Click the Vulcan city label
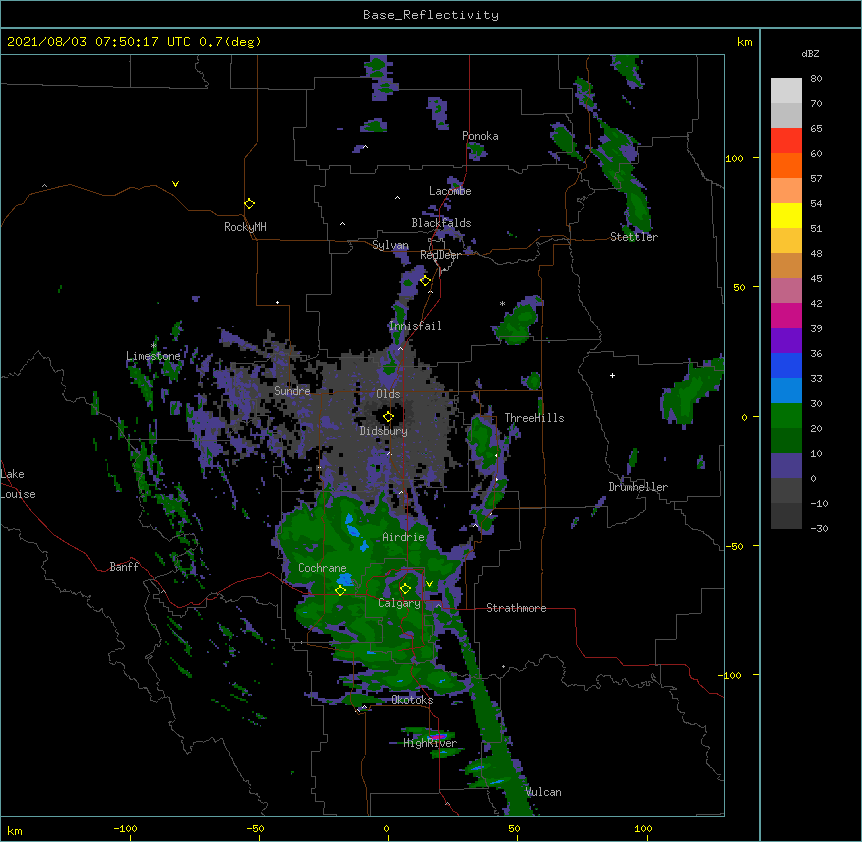The image size is (862, 842). pos(544,792)
